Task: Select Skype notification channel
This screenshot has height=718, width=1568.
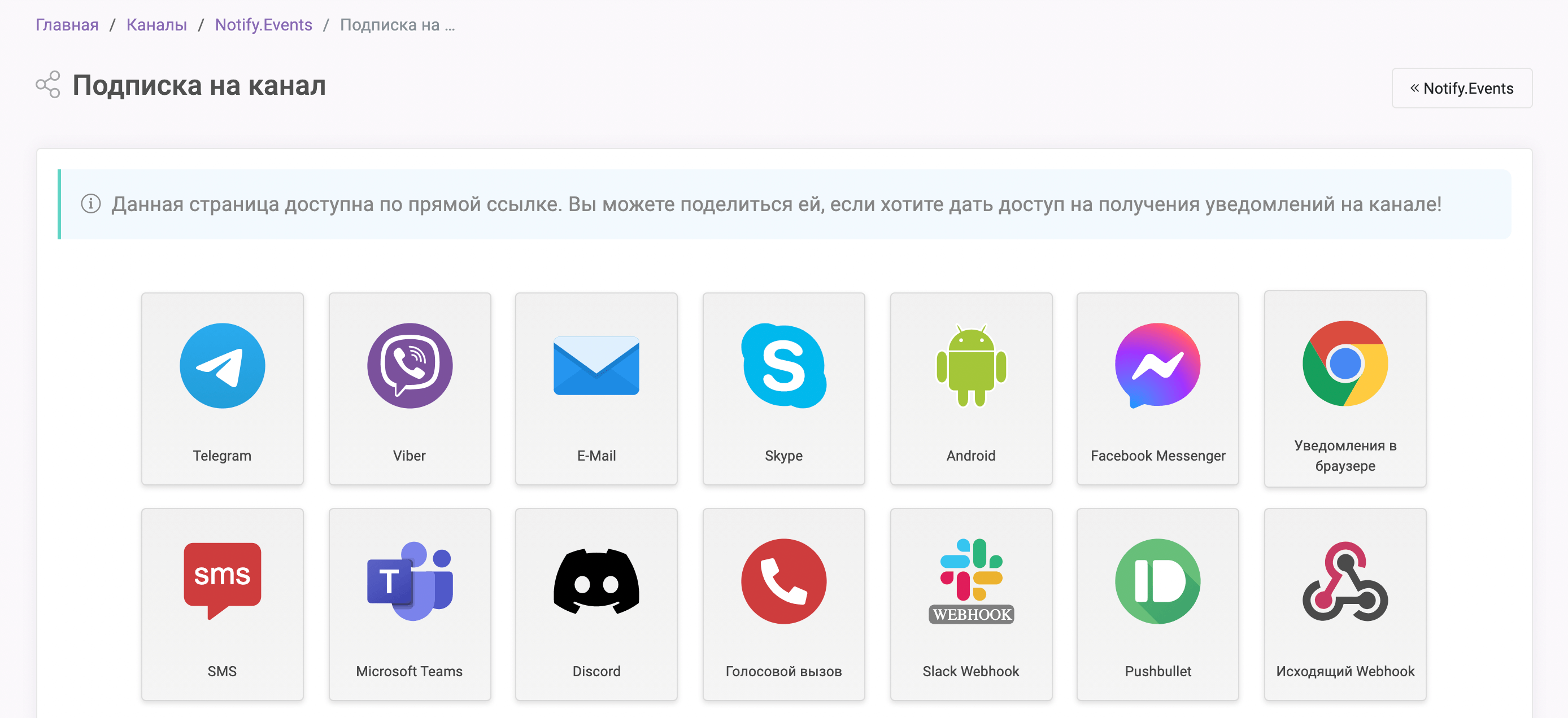Action: click(x=784, y=389)
